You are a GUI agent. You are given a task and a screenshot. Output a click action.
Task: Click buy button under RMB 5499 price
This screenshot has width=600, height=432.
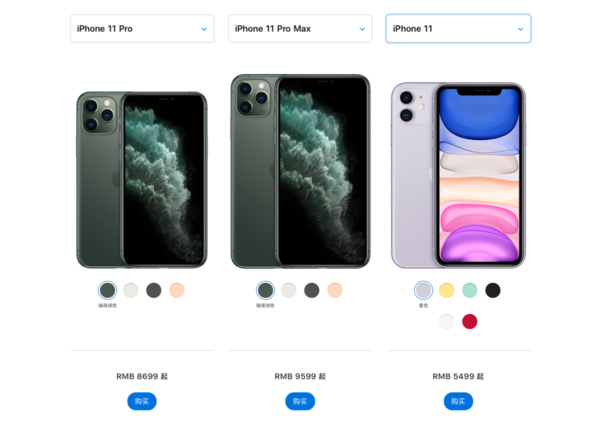tap(458, 401)
